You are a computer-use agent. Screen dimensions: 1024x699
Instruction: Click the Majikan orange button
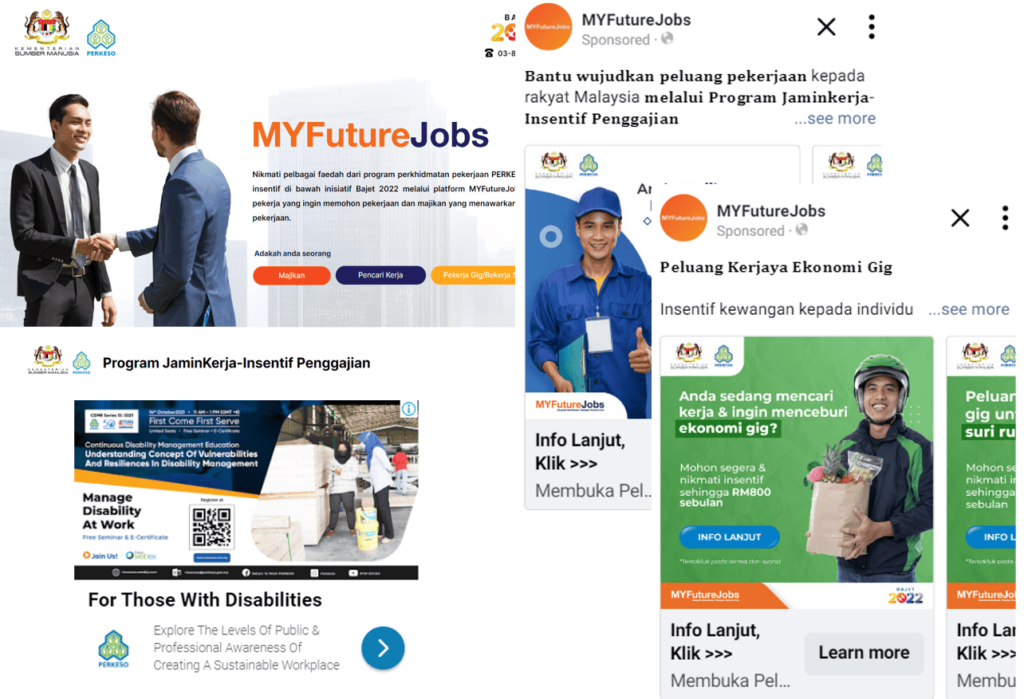click(291, 275)
